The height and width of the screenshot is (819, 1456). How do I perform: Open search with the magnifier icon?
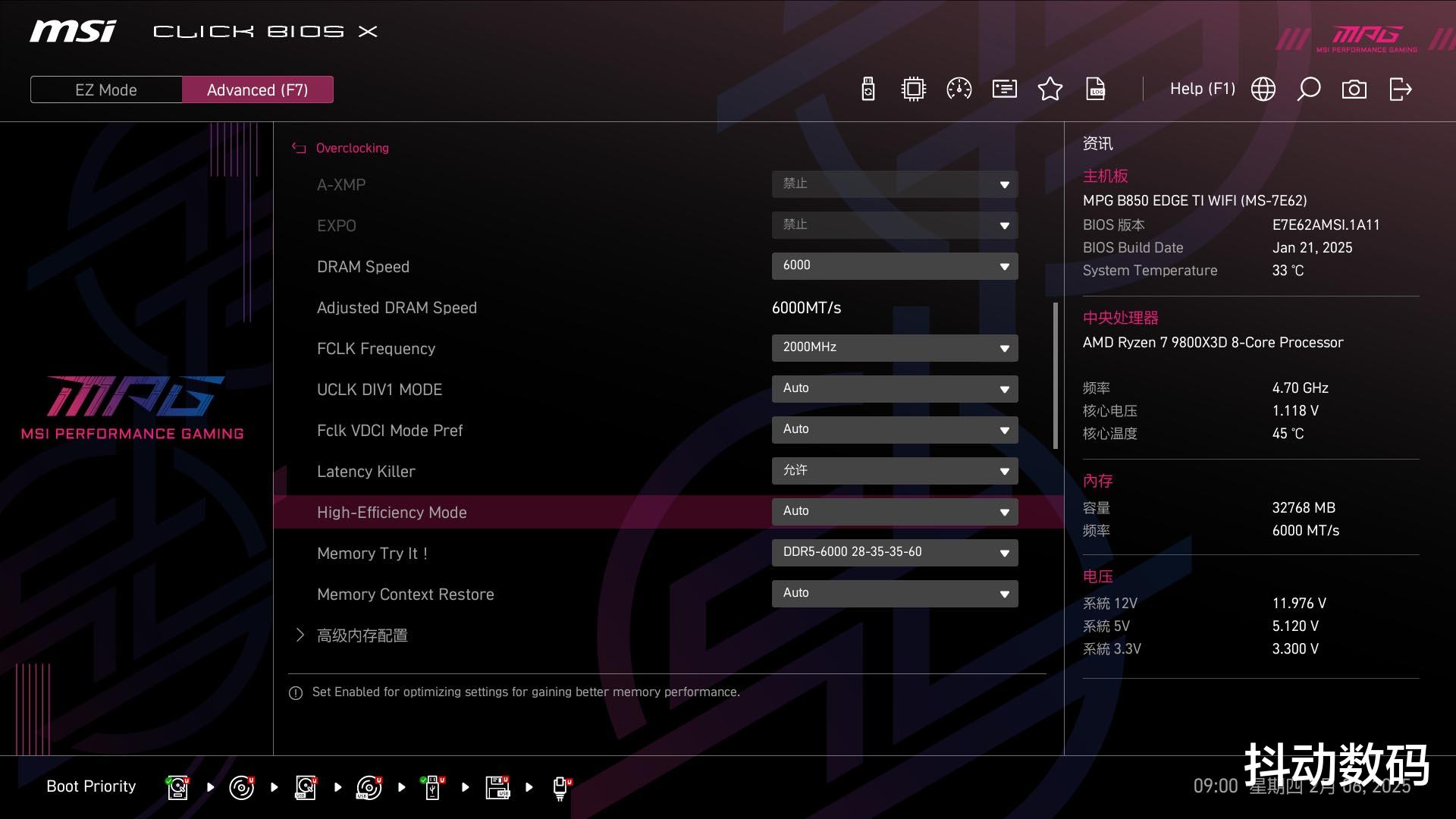point(1309,89)
